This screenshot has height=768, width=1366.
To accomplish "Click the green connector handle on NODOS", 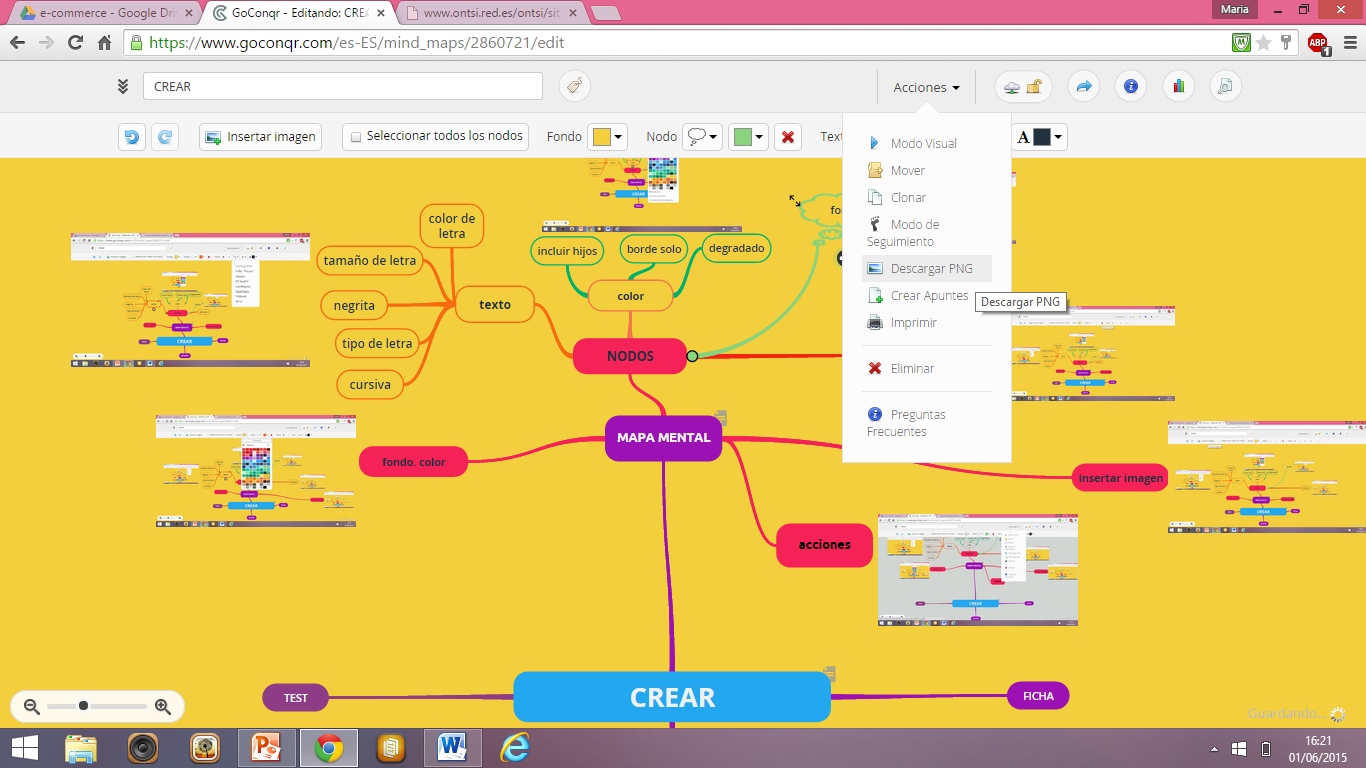I will coord(692,356).
